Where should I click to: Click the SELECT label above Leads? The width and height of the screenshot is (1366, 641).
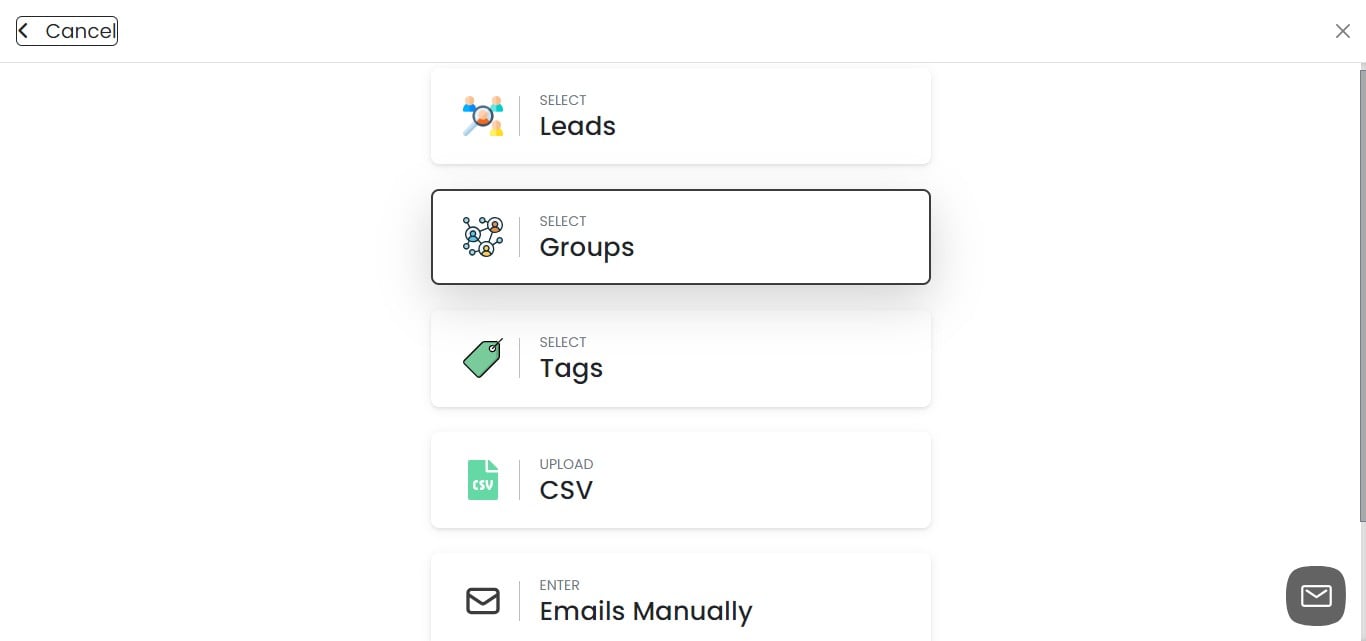pos(562,100)
